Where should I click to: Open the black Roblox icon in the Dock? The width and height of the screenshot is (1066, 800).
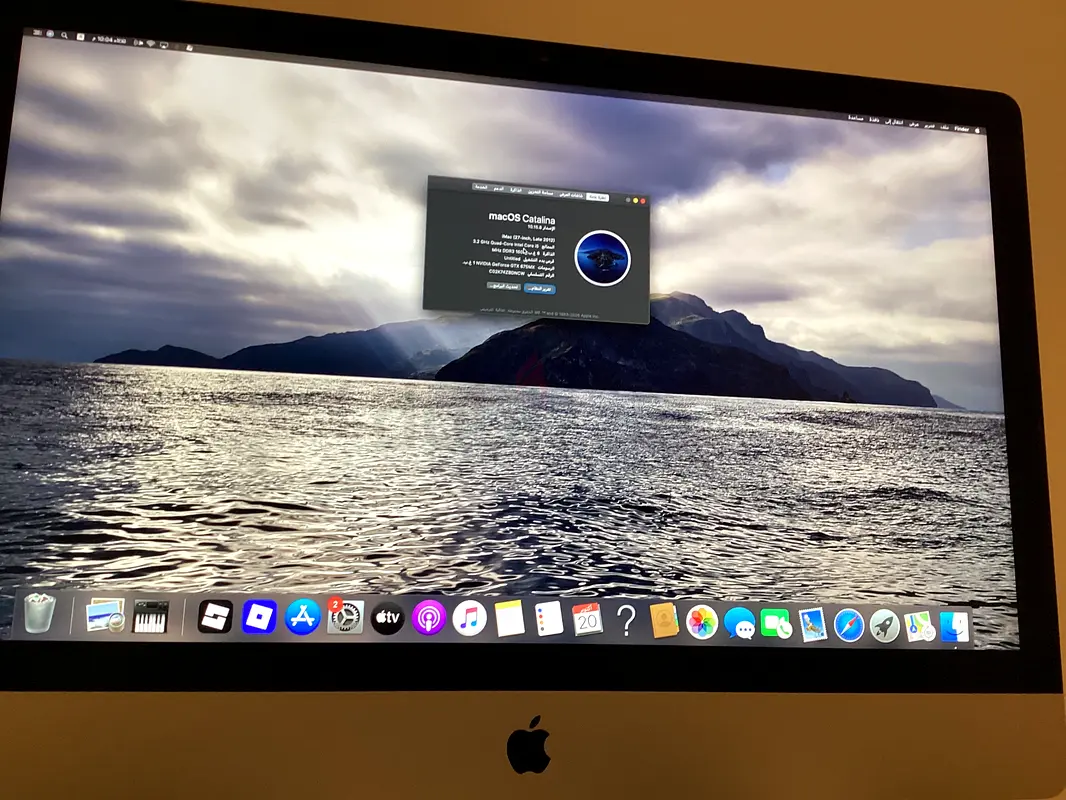coord(215,616)
